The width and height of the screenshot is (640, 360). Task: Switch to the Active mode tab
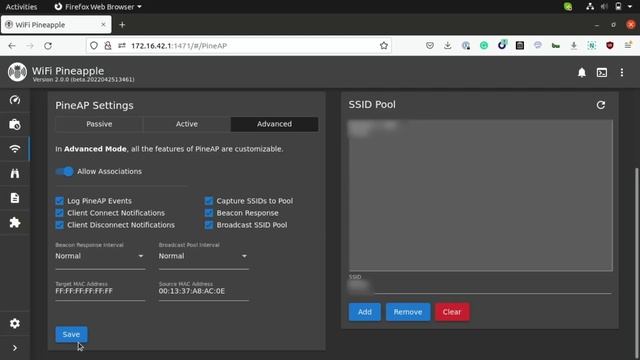187,124
